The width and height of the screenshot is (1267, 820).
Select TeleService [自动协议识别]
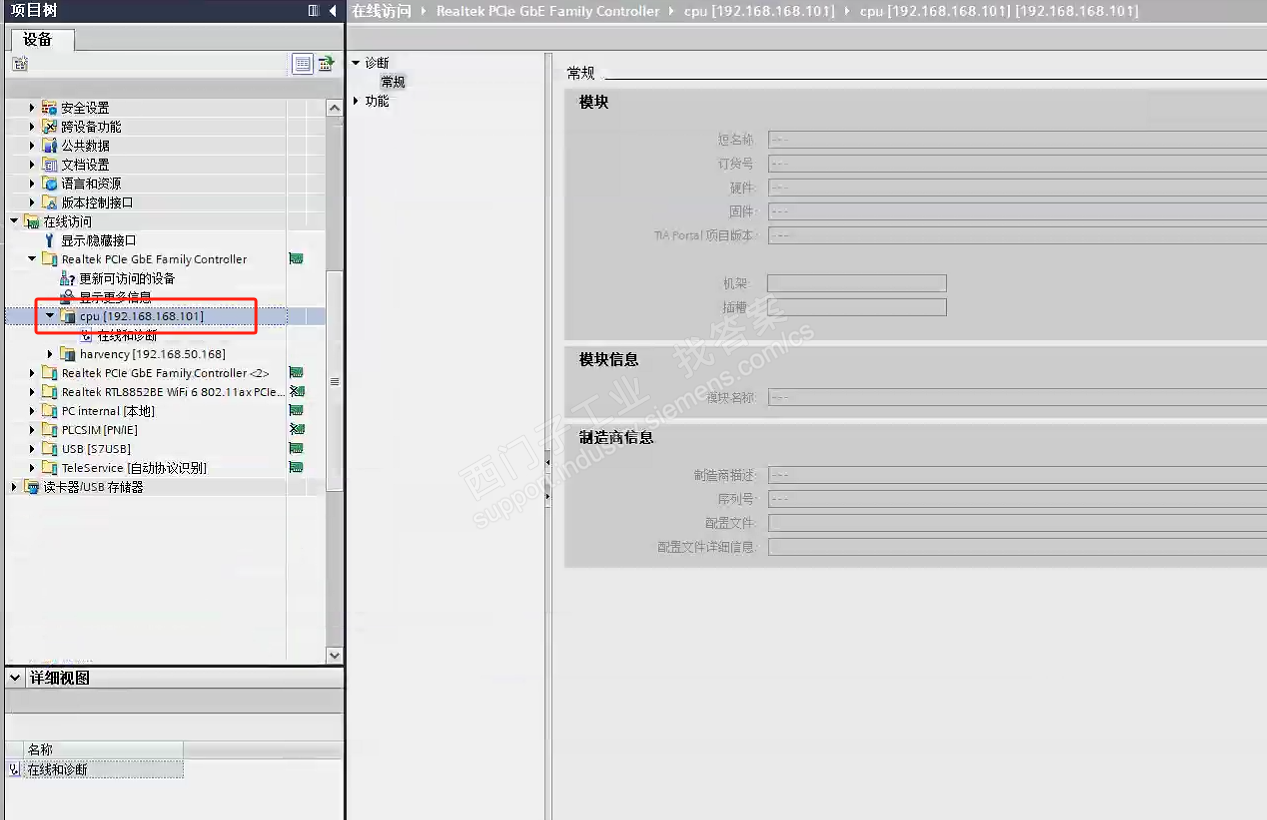tap(134, 468)
